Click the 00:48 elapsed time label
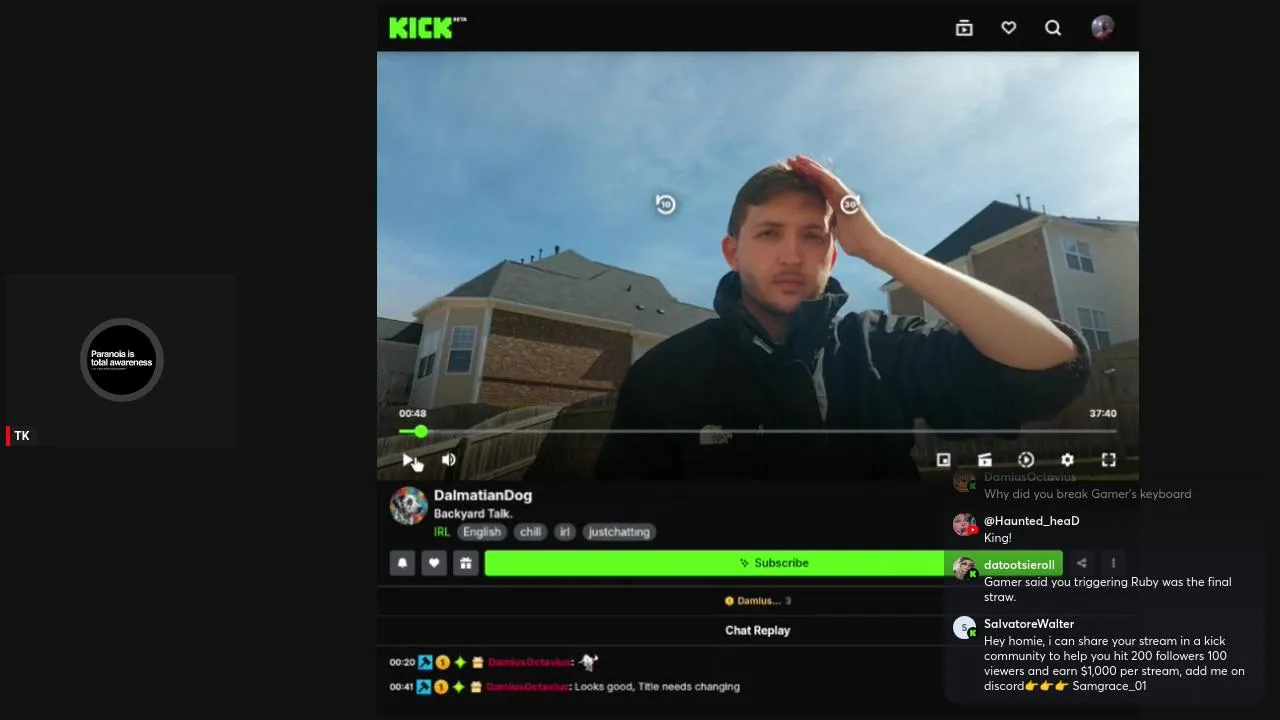This screenshot has height=720, width=1280. 412,413
